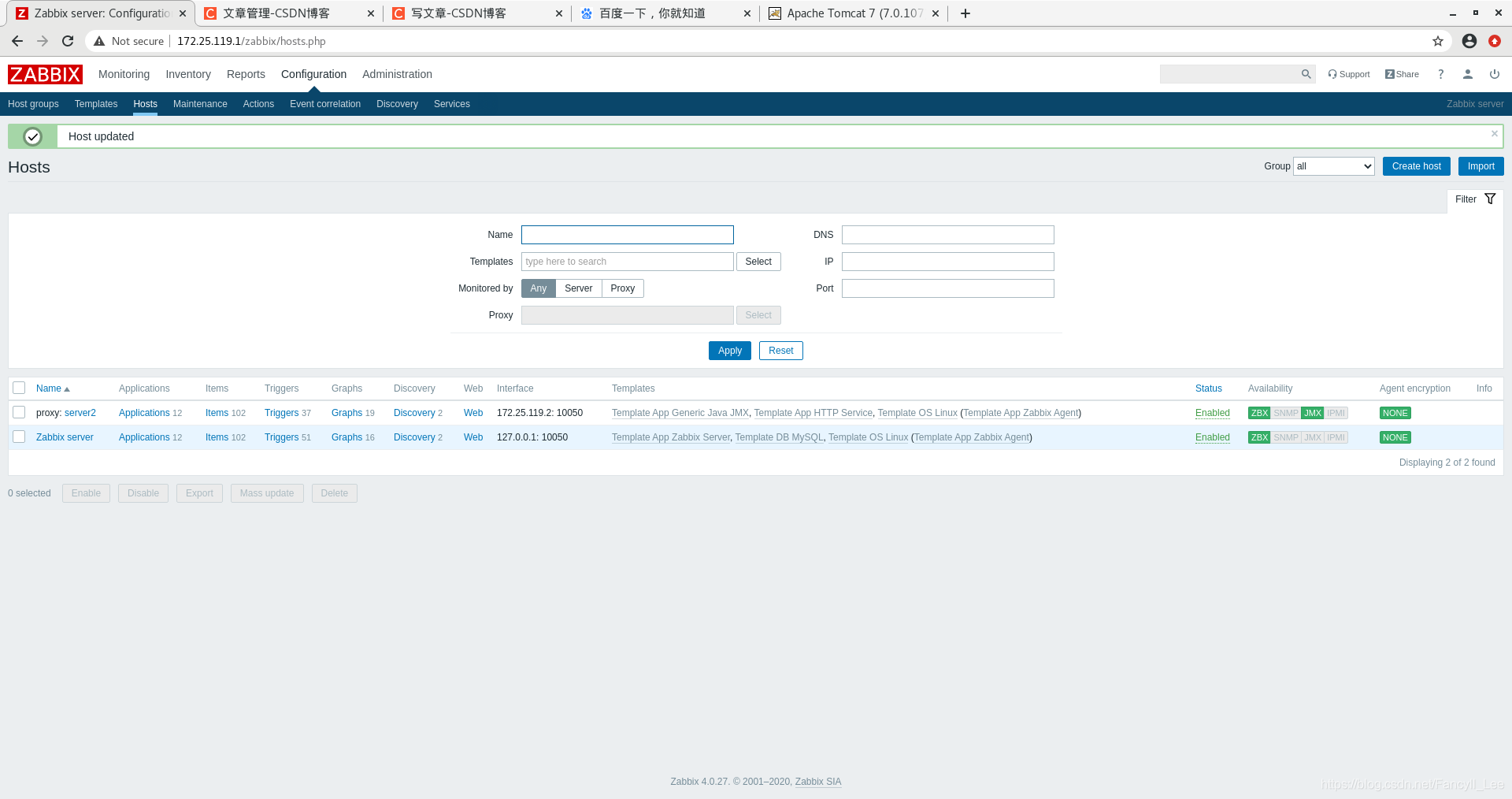Check the Zabbix server row checkbox
The width and height of the screenshot is (1512, 799).
pyautogui.click(x=19, y=437)
